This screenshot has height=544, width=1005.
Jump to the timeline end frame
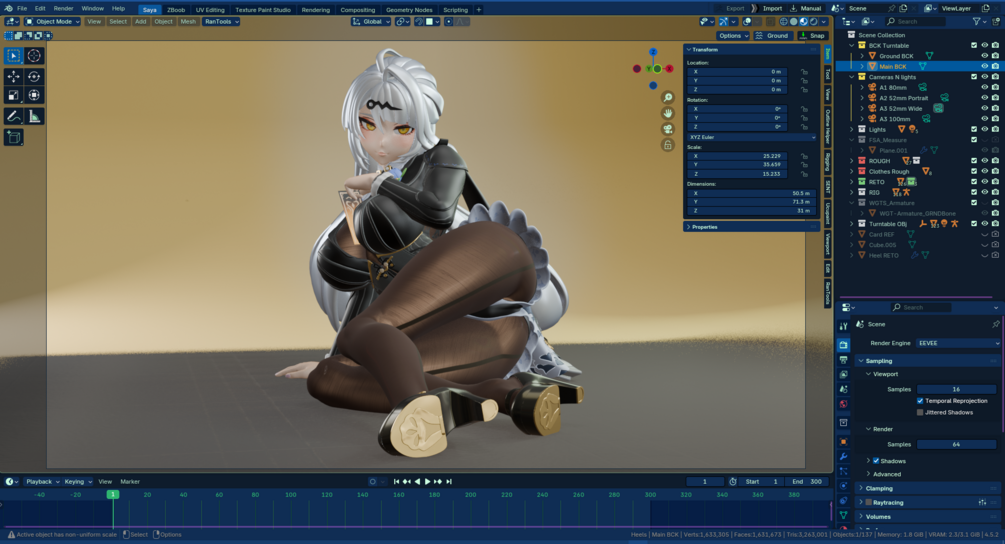pos(449,481)
